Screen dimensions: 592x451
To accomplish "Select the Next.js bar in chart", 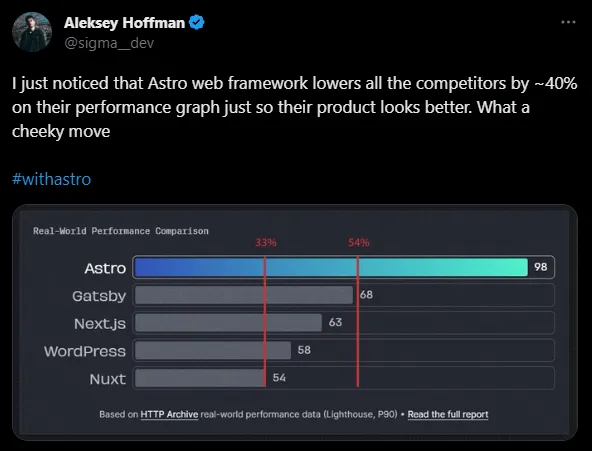I will tap(228, 323).
